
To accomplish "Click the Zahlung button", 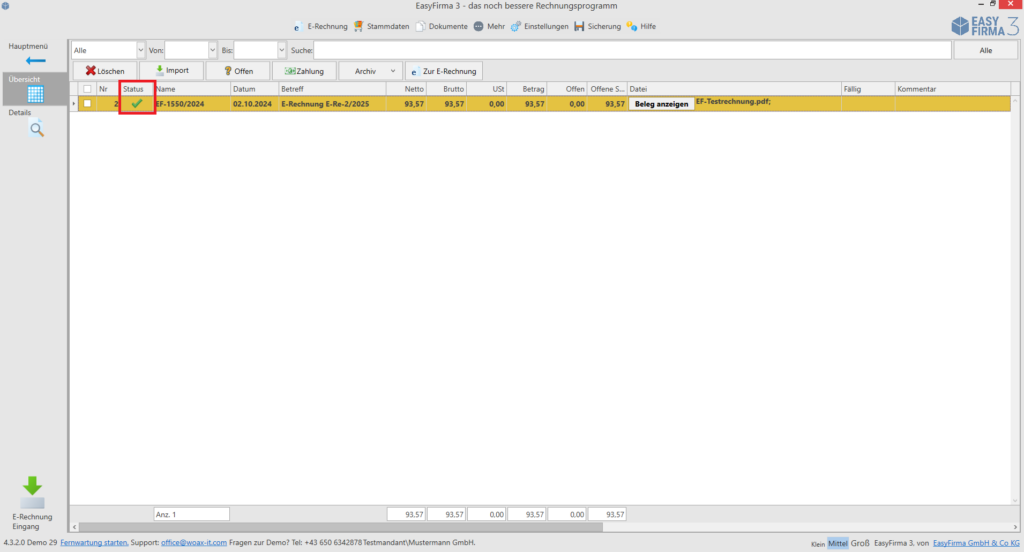I will pyautogui.click(x=304, y=71).
